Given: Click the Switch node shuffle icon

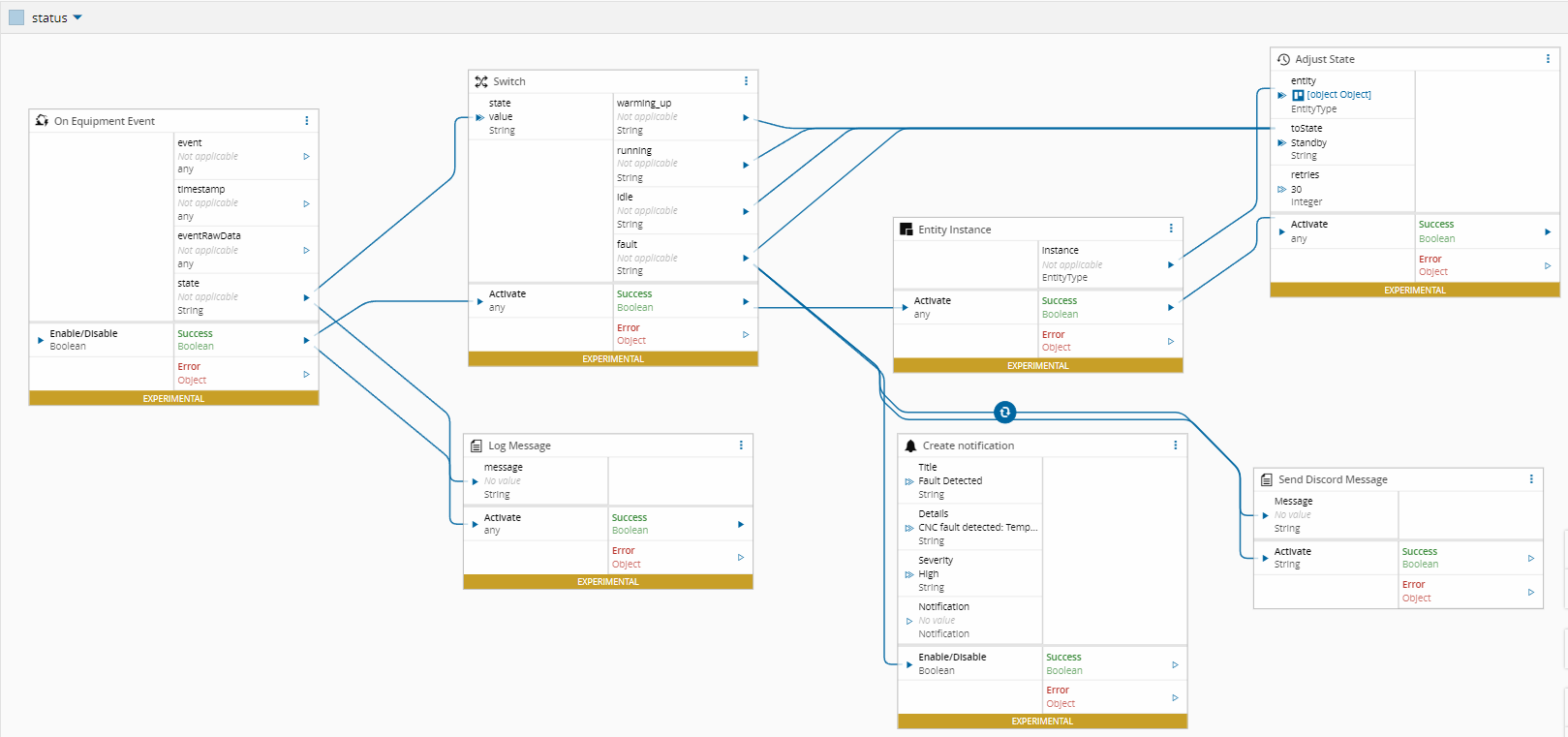Looking at the screenshot, I should click(481, 81).
